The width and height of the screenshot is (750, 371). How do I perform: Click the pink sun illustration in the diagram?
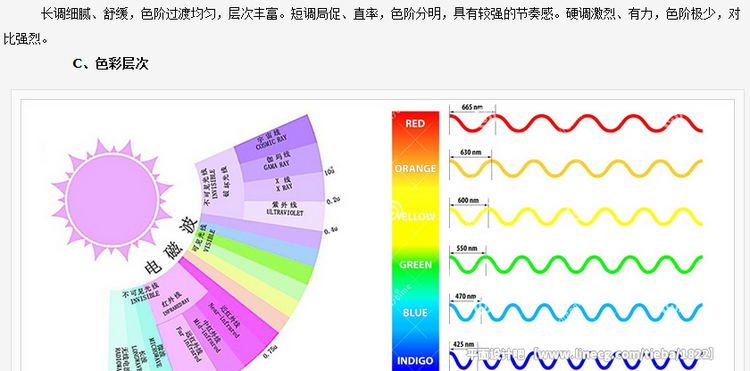coord(112,199)
